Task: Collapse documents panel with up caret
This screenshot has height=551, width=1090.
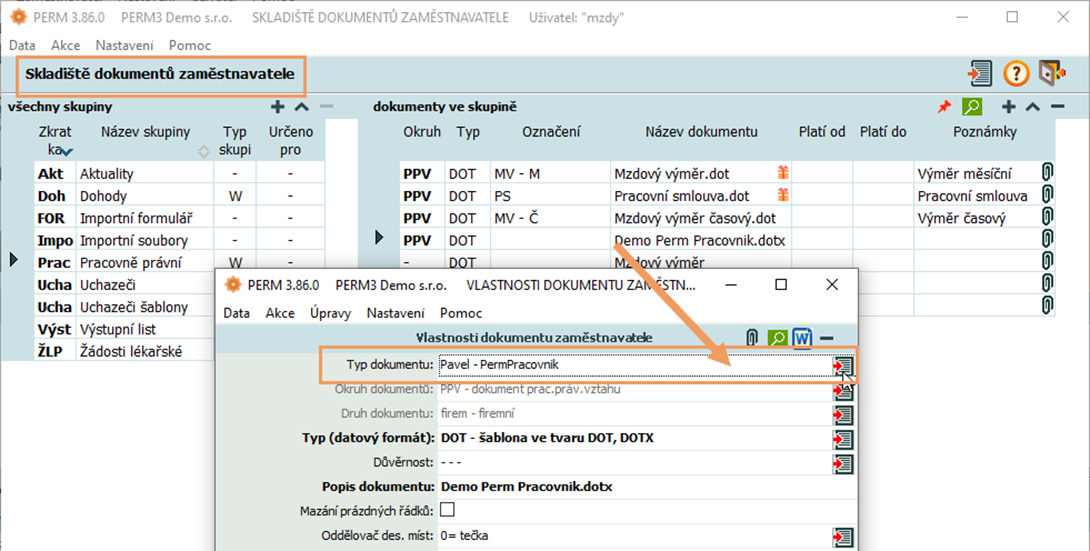Action: tap(1032, 106)
